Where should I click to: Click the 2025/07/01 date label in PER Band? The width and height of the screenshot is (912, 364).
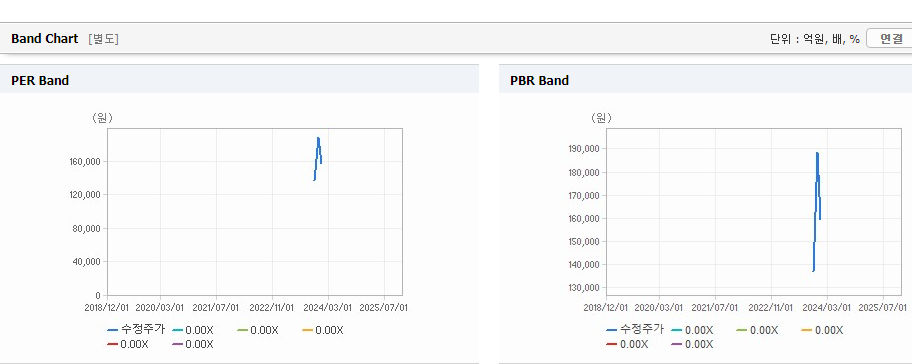[x=384, y=307]
